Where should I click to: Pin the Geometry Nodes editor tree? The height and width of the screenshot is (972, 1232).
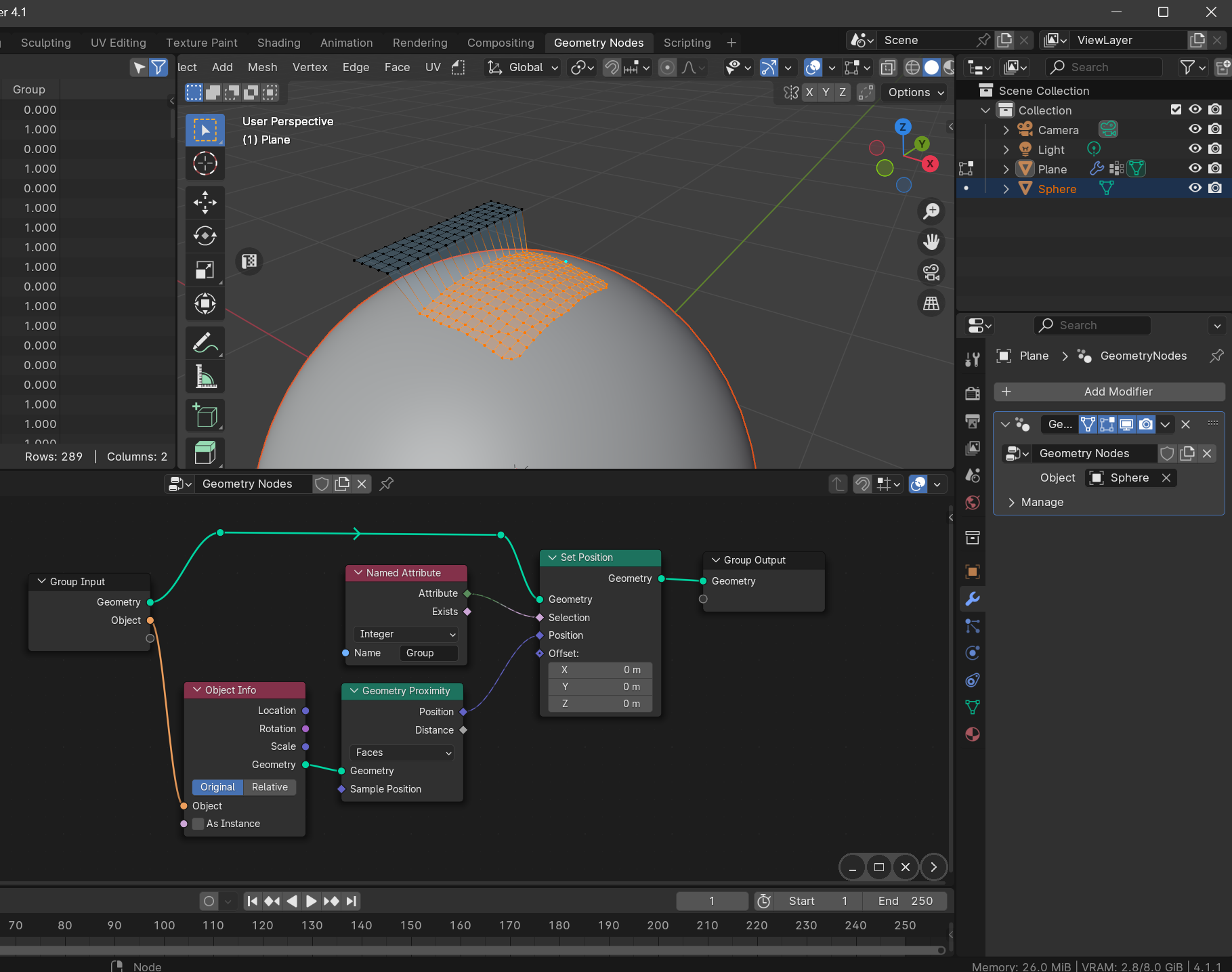coord(387,484)
